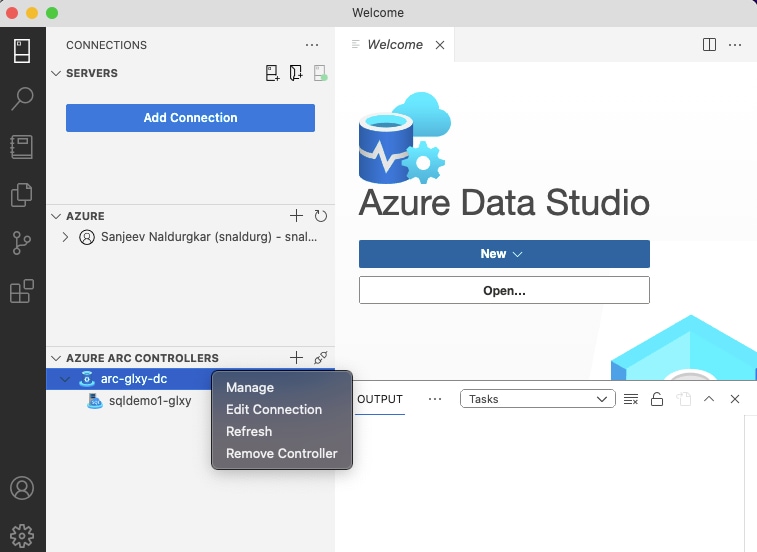
Task: Collapse the arc-glxy-dc tree node
Action: tap(65, 379)
